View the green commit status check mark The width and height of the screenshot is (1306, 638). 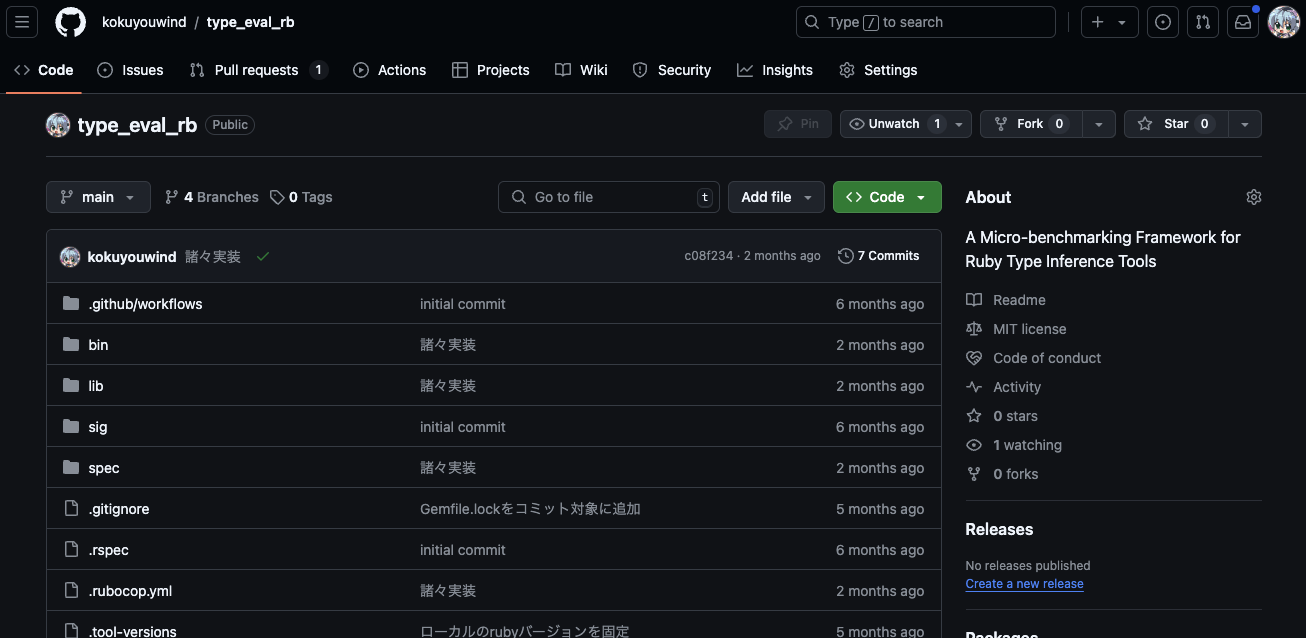click(263, 257)
